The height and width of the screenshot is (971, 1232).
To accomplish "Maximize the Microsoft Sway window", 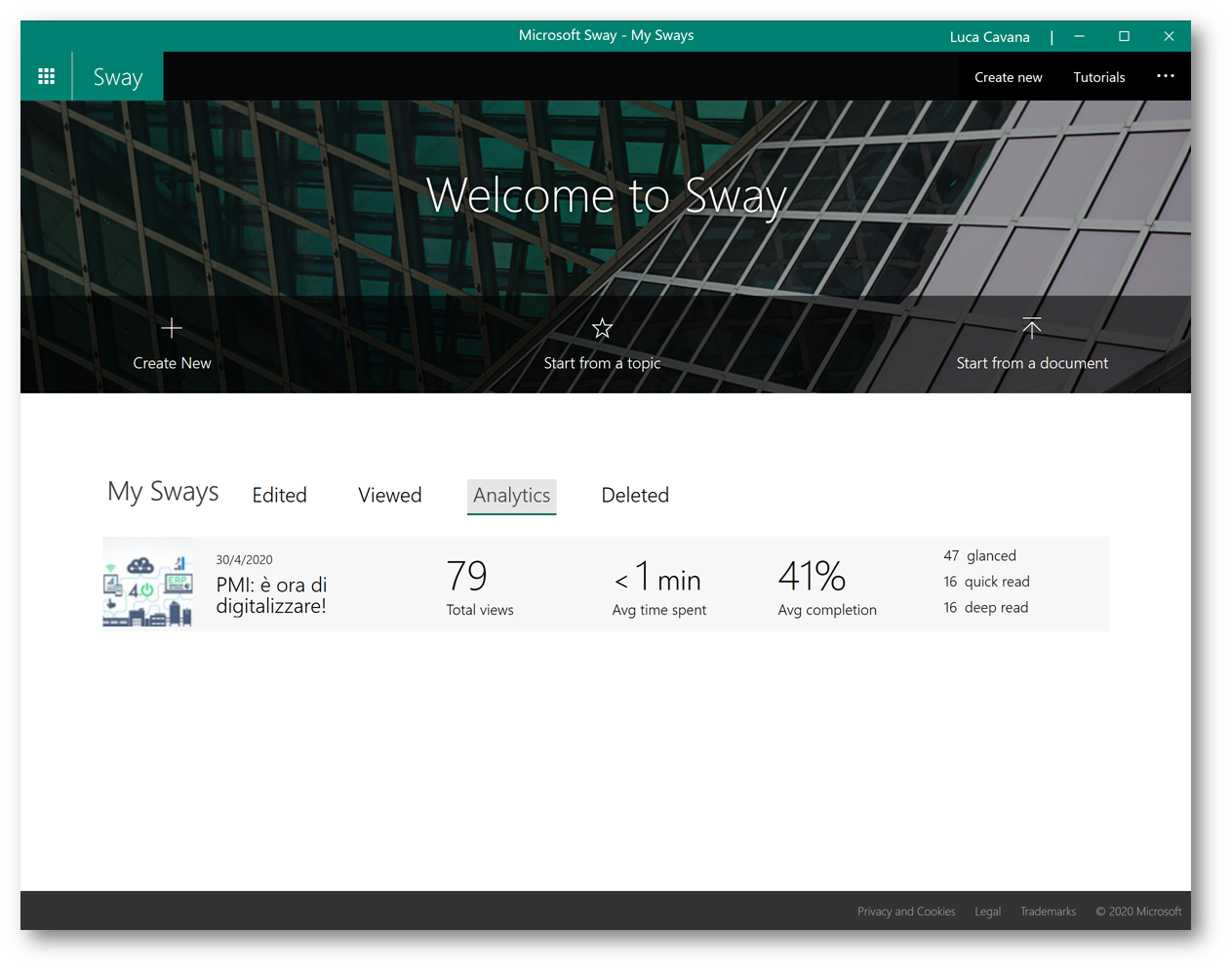I will 1124,36.
